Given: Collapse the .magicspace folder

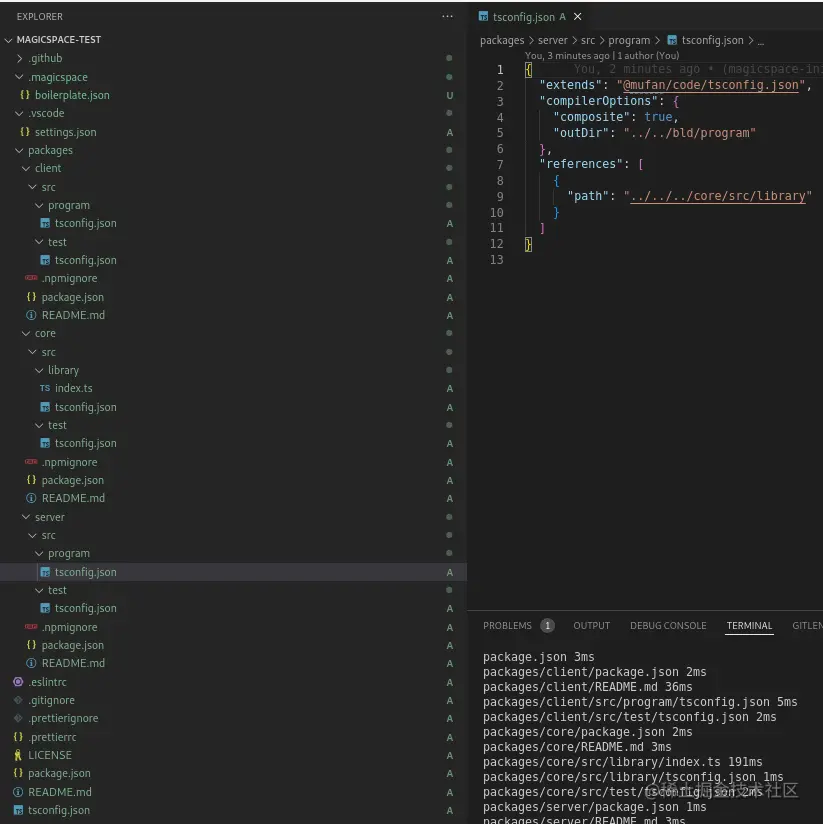Looking at the screenshot, I should click(19, 77).
